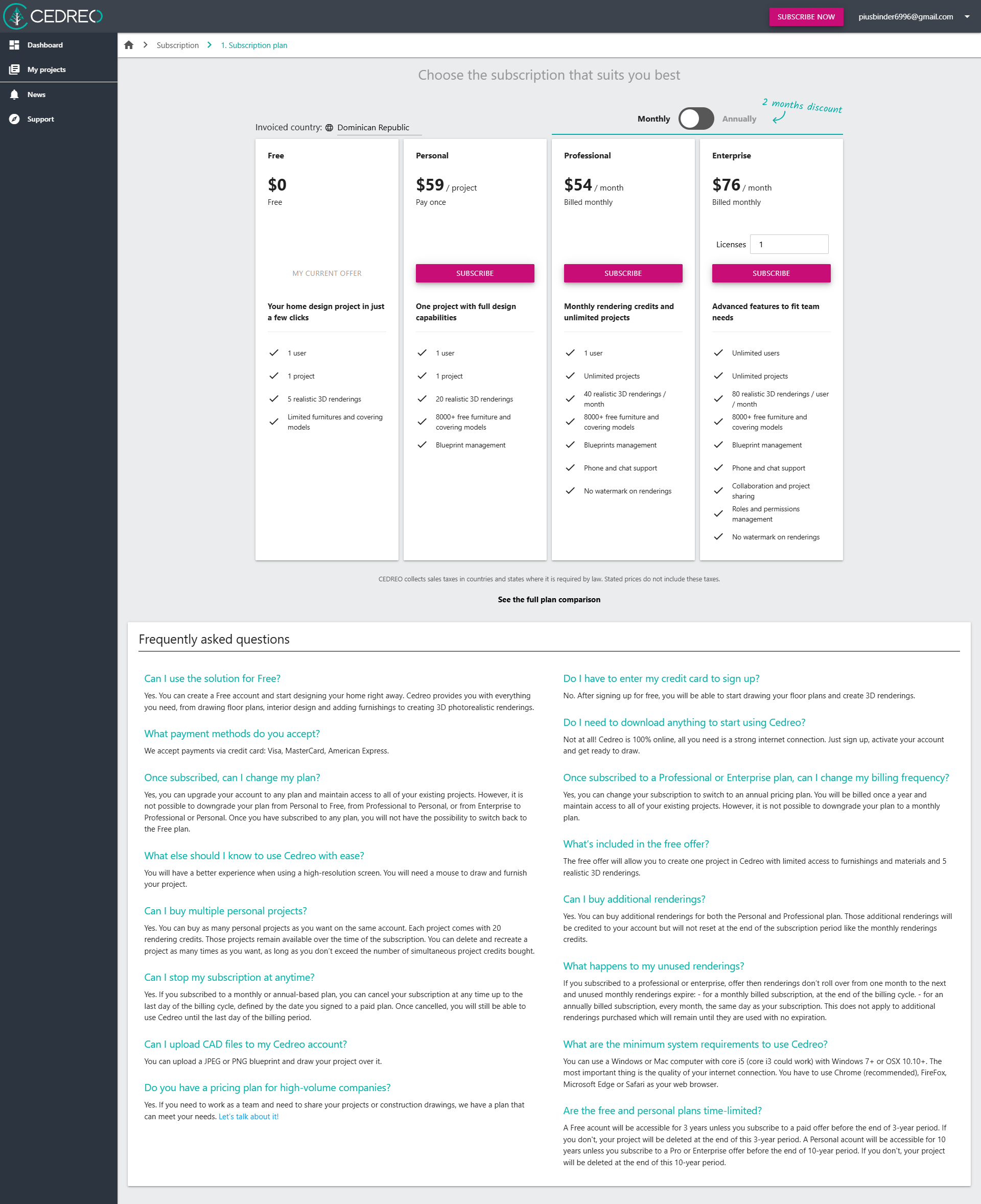The height and width of the screenshot is (1204, 981).
Task: Click the Cedreo tree logo icon
Action: [x=15, y=16]
